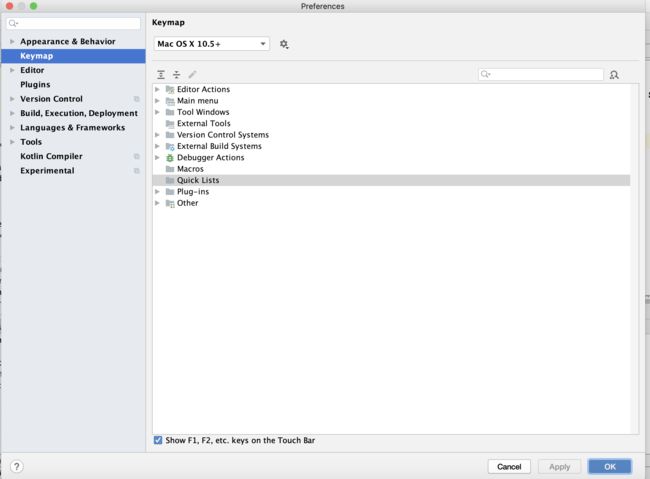Select the Main menu row label
The height and width of the screenshot is (479, 650).
tap(198, 101)
